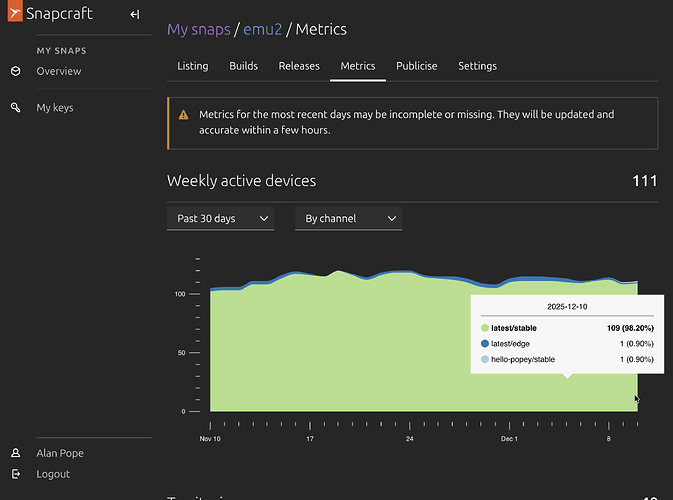The image size is (673, 500).
Task: Click the latest/edge label in tooltip
Action: pos(510,343)
